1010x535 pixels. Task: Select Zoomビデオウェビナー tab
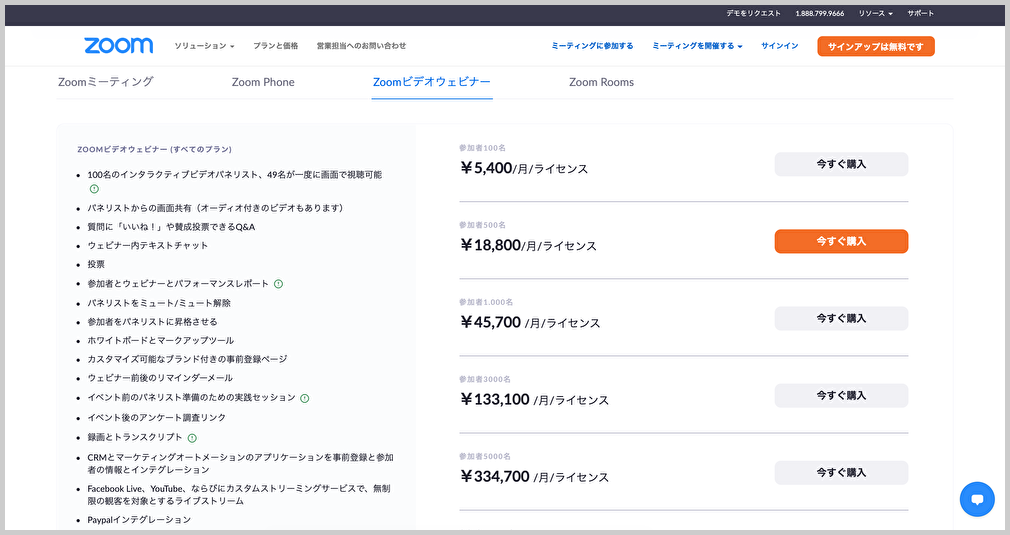(x=432, y=82)
